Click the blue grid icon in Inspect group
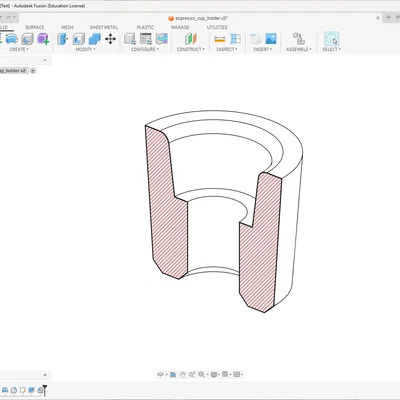The image size is (400, 400). (x=235, y=39)
